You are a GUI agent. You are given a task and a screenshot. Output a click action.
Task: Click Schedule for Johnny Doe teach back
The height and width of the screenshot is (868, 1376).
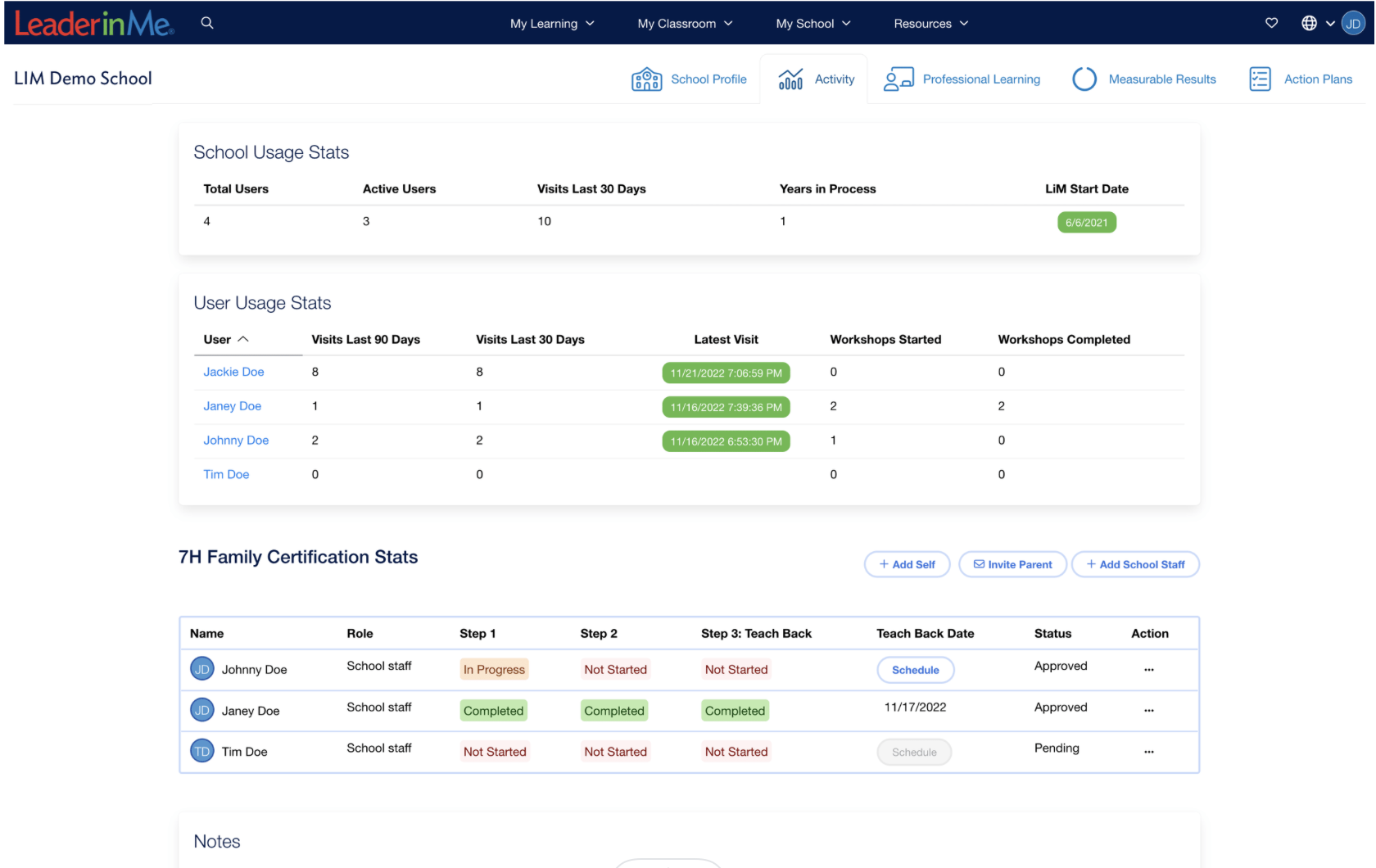coord(915,670)
